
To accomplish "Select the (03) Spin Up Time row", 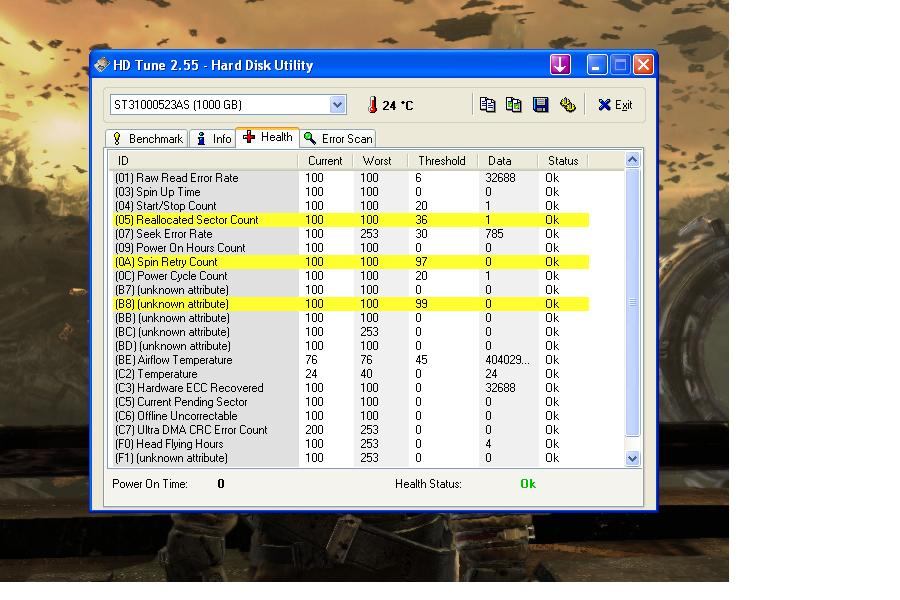I will [350, 192].
